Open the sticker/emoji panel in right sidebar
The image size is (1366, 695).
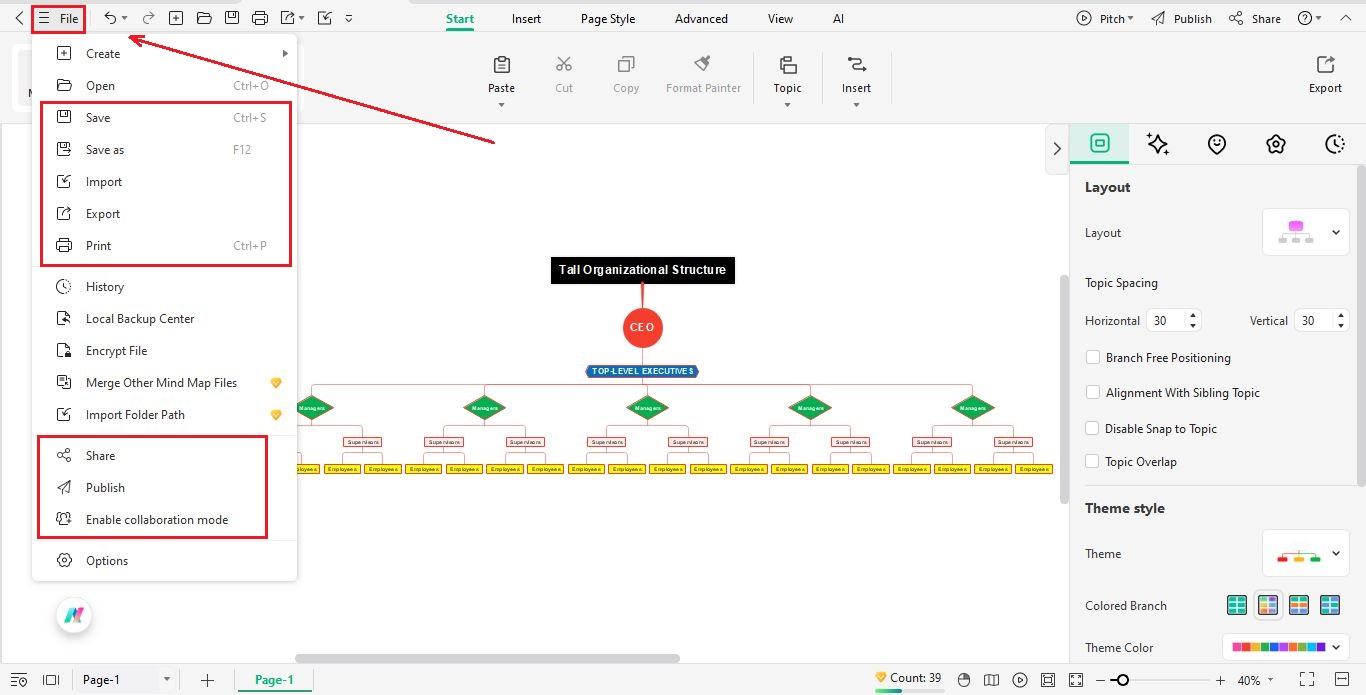(1217, 144)
